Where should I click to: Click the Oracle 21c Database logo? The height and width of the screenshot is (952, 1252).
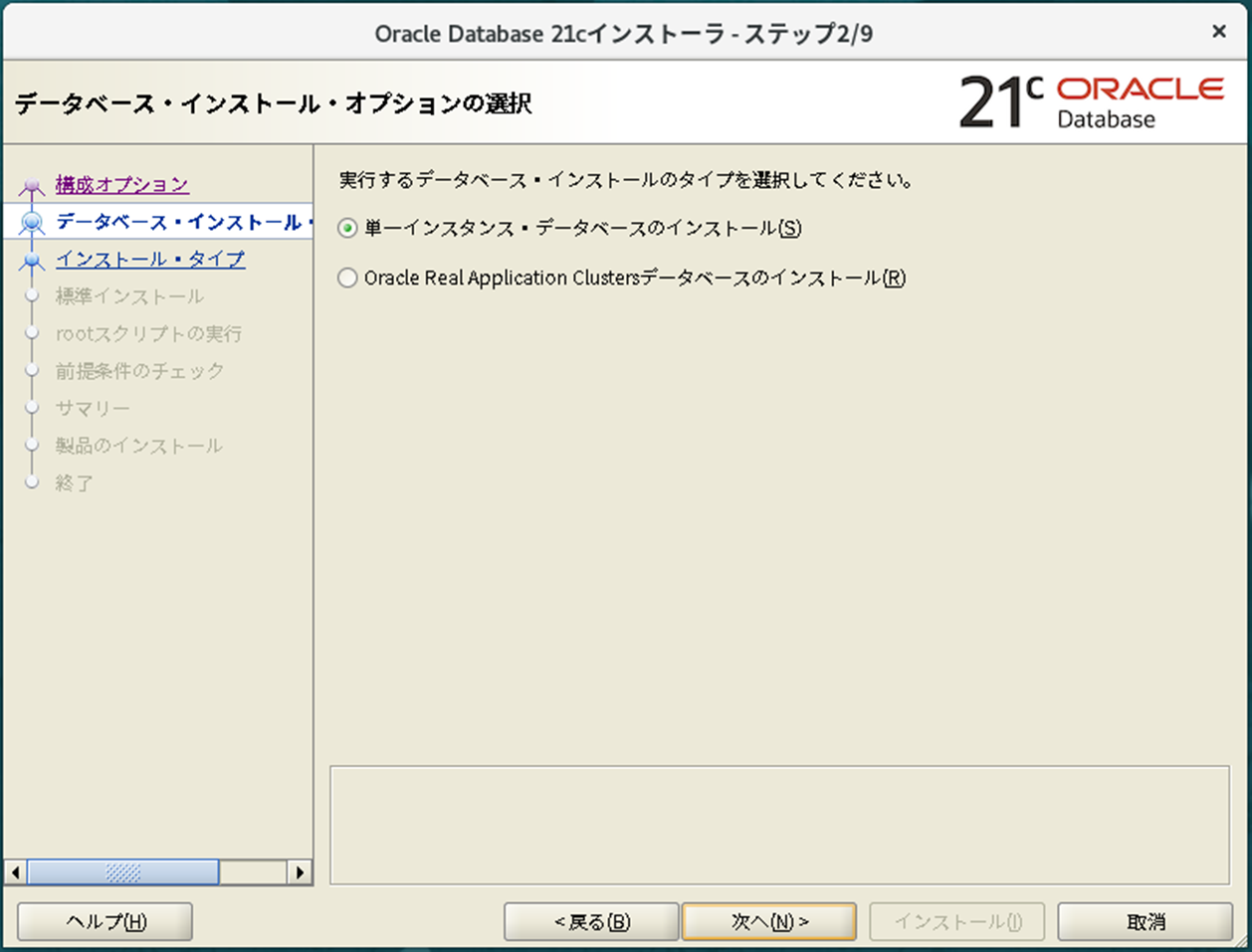(1092, 102)
